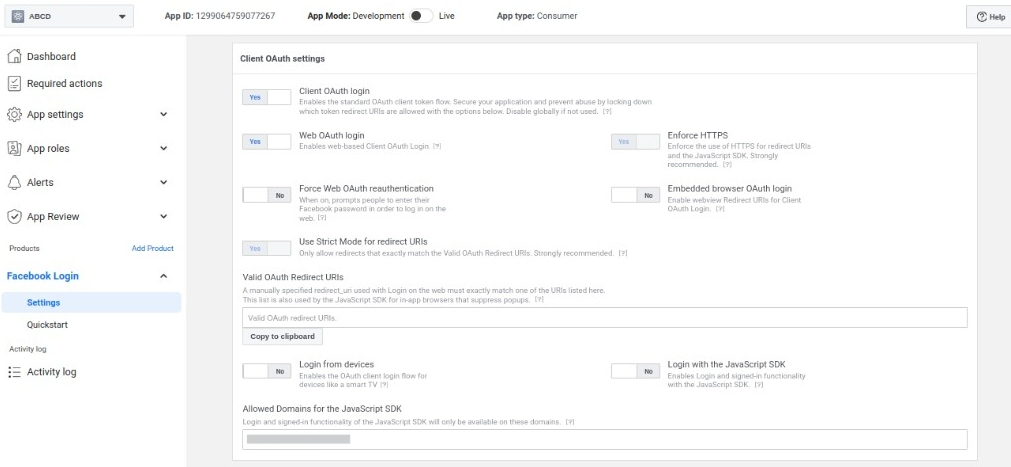The width and height of the screenshot is (1011, 467).
Task: Open help tooltip for Login from devices
Action: [x=384, y=385]
